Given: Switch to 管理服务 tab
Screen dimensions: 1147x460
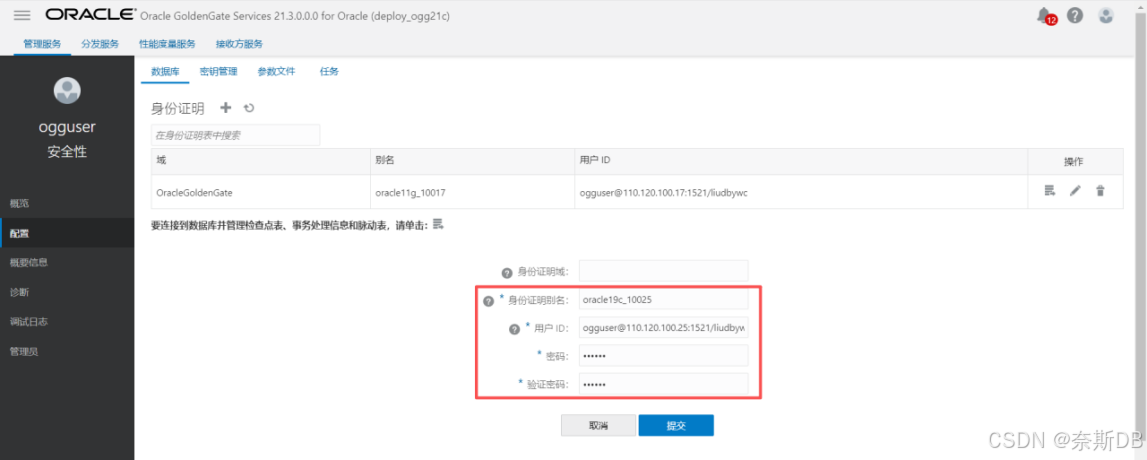Looking at the screenshot, I should pyautogui.click(x=42, y=44).
